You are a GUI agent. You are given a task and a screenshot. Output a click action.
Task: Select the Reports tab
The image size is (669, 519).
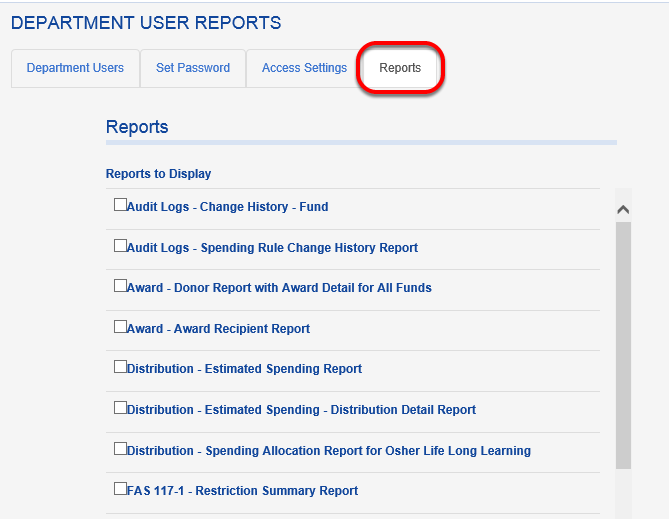tap(400, 68)
